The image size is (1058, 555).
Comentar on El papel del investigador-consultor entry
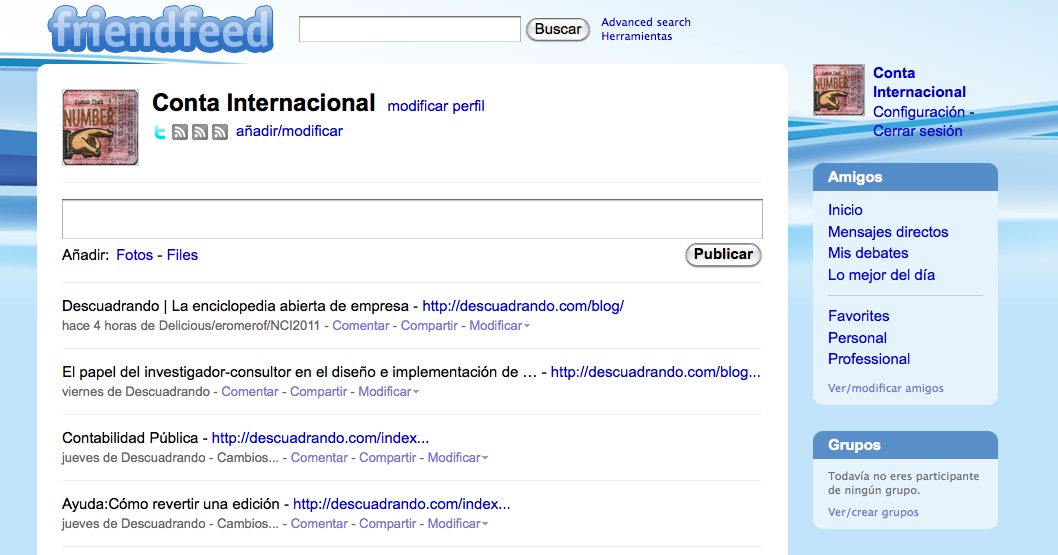[x=250, y=392]
